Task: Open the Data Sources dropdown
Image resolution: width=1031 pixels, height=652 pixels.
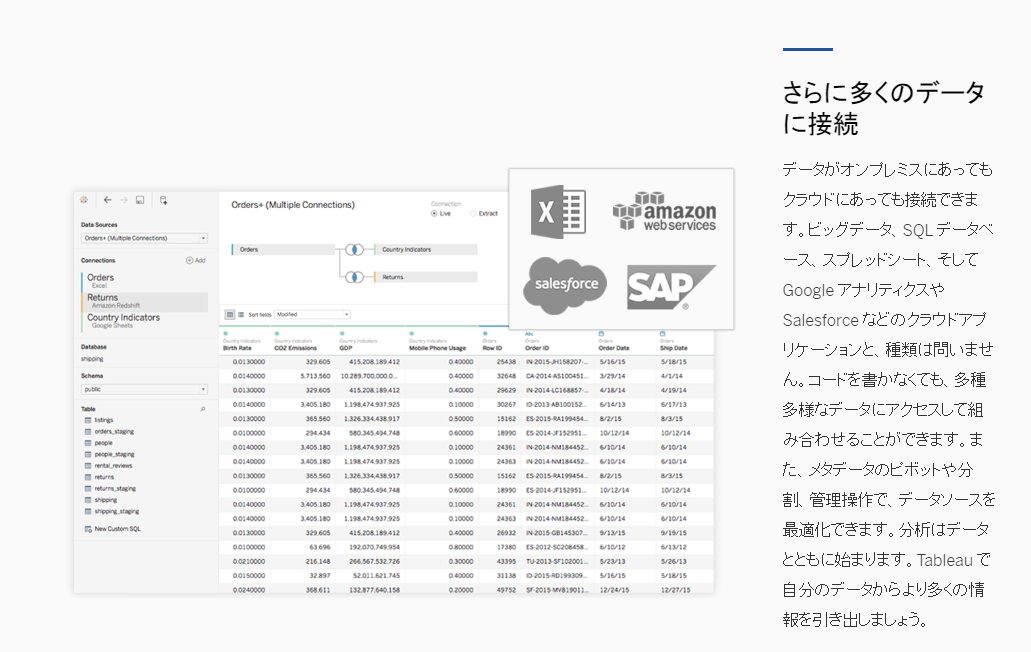Action: [144, 238]
